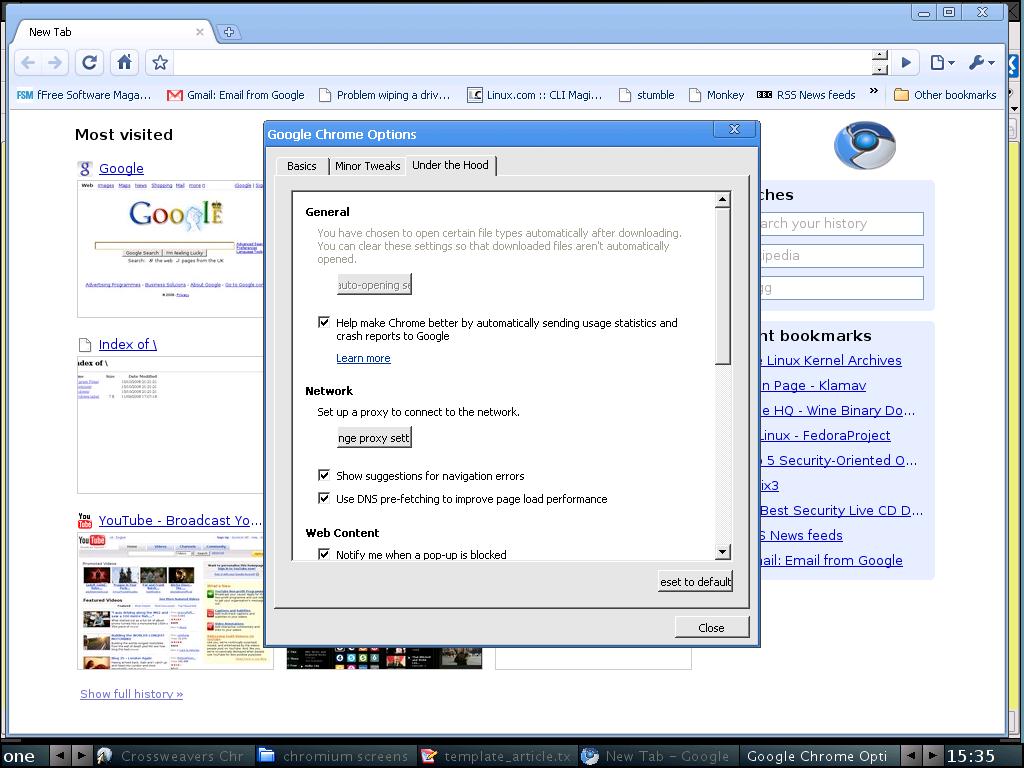Go forward with the browser forward arrow
Screen dimensions: 1024x768
coord(56,63)
